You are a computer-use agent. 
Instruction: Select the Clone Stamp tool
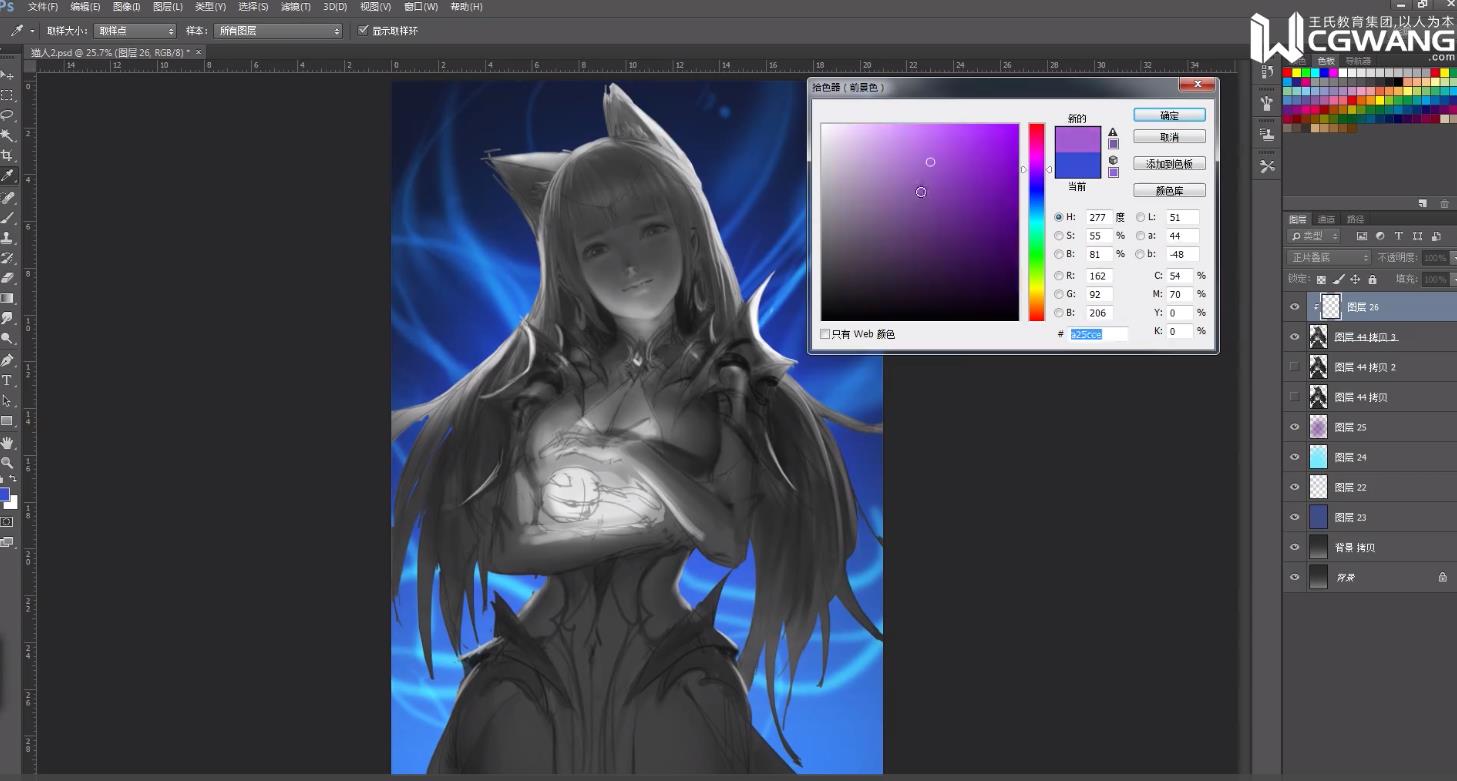[7, 238]
